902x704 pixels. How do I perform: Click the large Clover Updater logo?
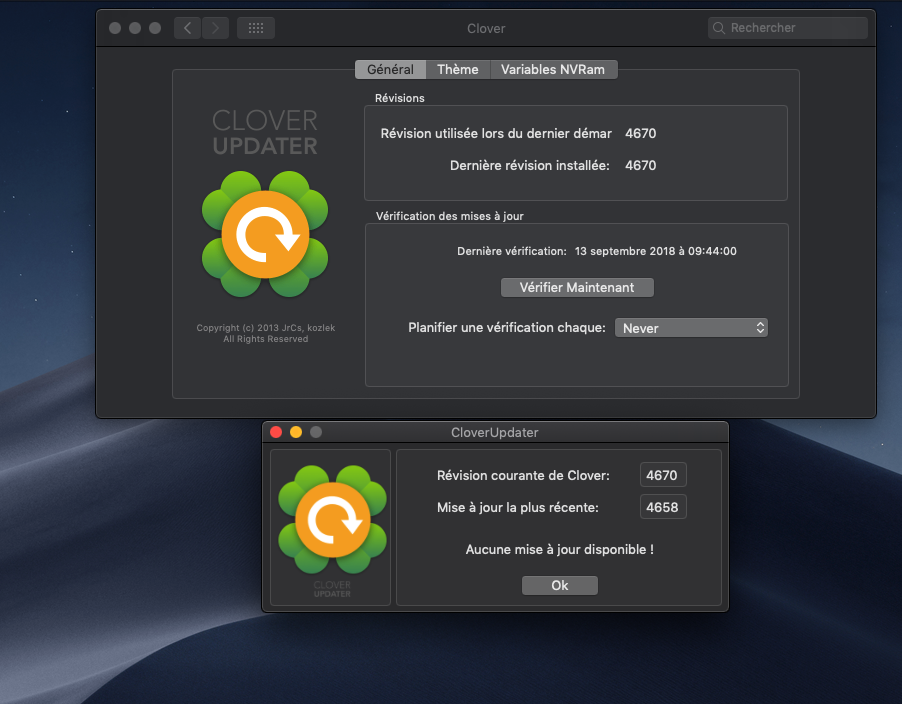point(265,234)
